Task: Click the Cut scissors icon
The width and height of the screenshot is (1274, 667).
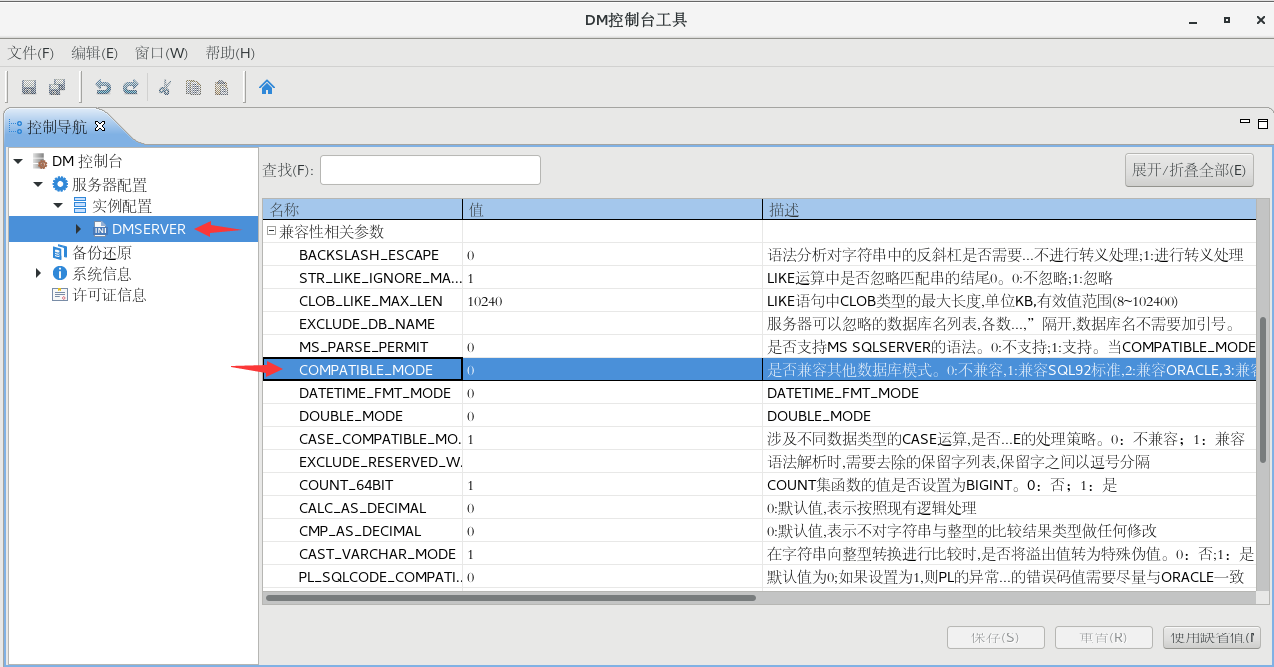Action: click(x=165, y=87)
